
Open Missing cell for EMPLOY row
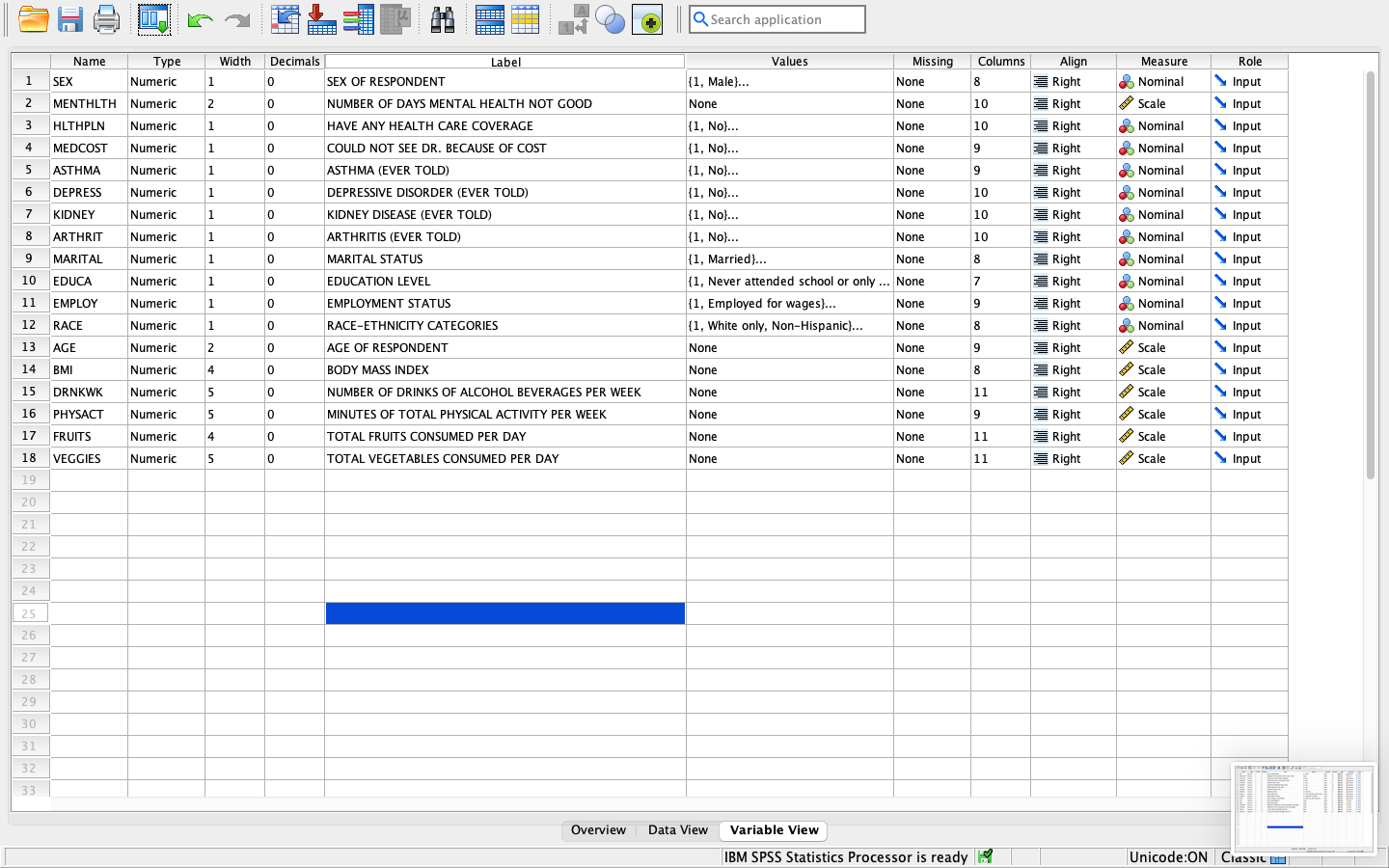tap(932, 303)
